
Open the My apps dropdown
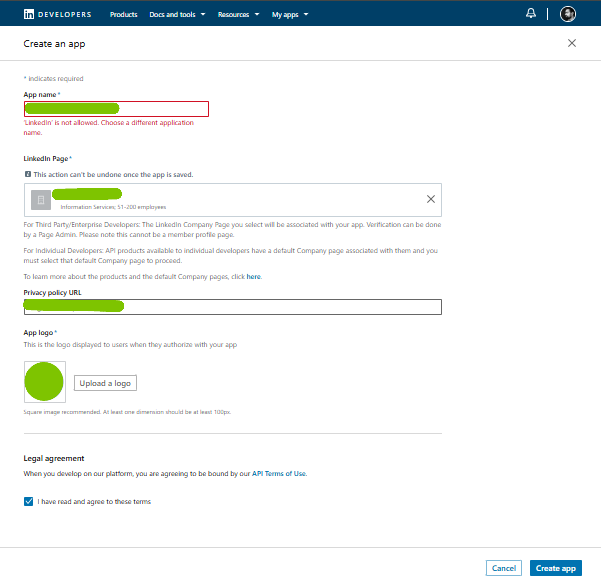290,15
